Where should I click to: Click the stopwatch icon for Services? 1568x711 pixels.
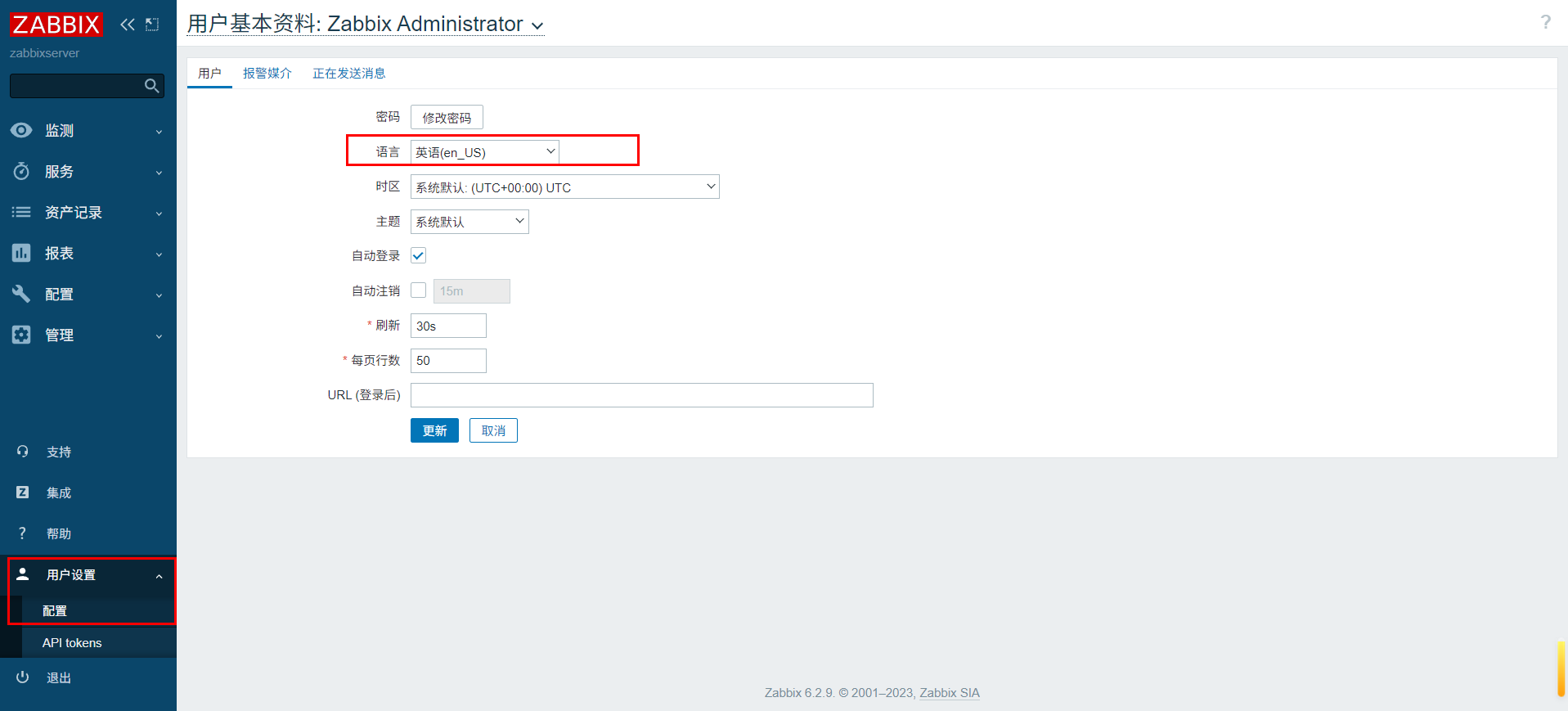click(x=21, y=171)
